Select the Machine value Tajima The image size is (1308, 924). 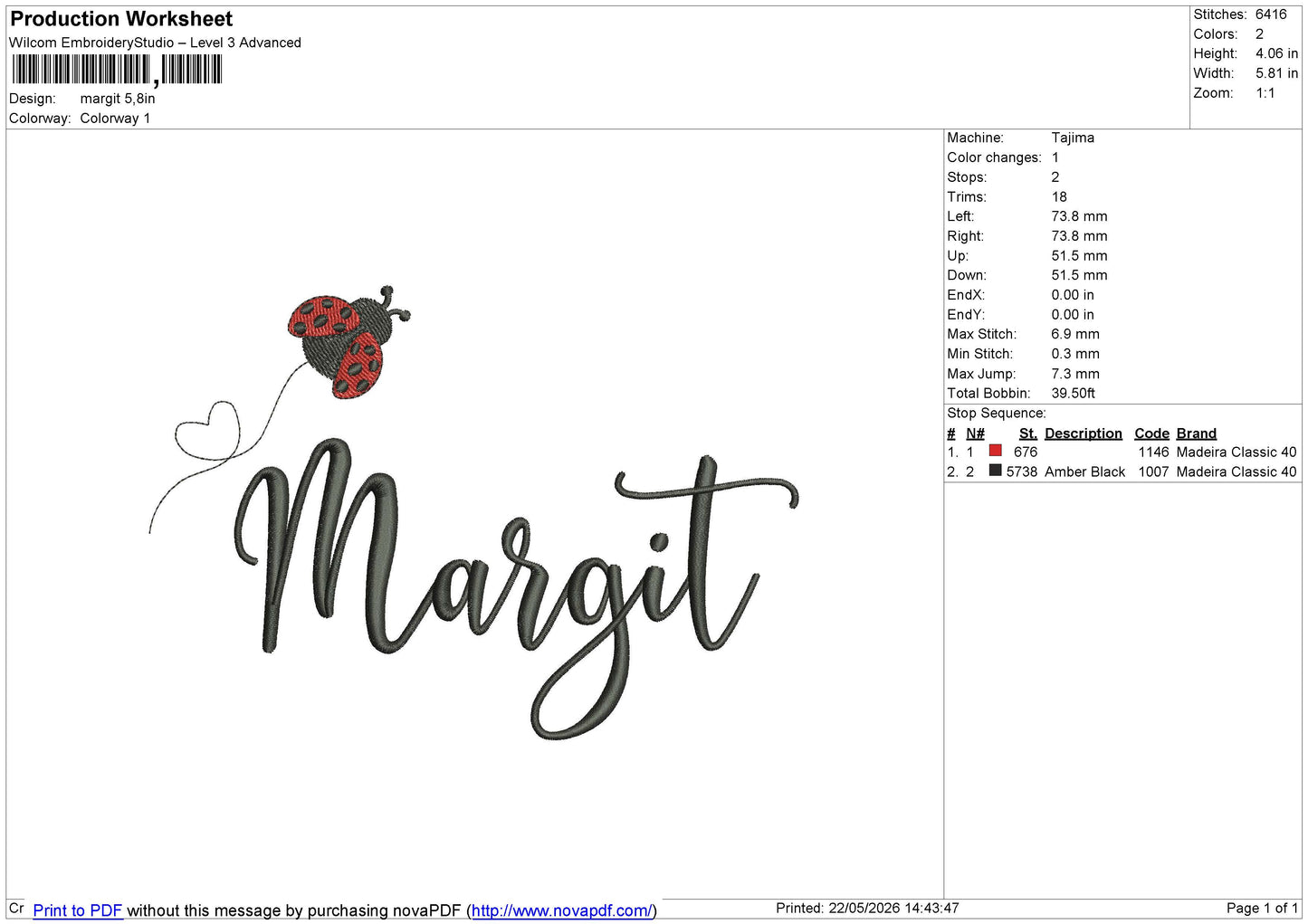point(1073,138)
